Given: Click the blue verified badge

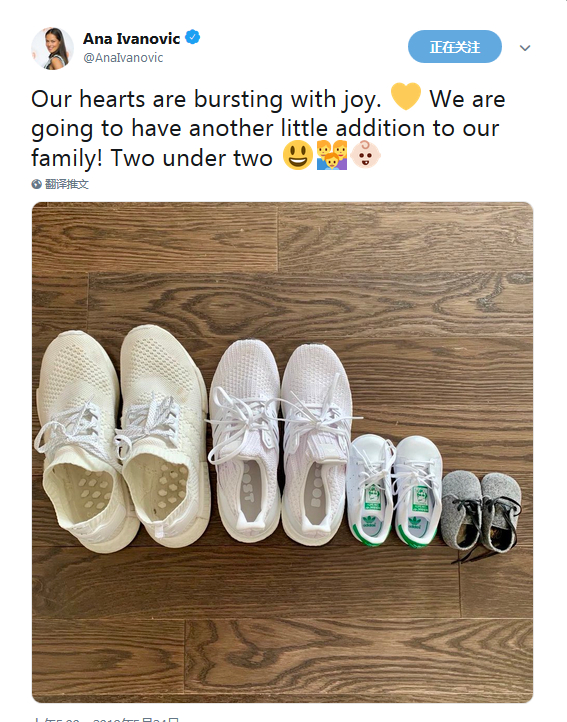Looking at the screenshot, I should [x=193, y=37].
